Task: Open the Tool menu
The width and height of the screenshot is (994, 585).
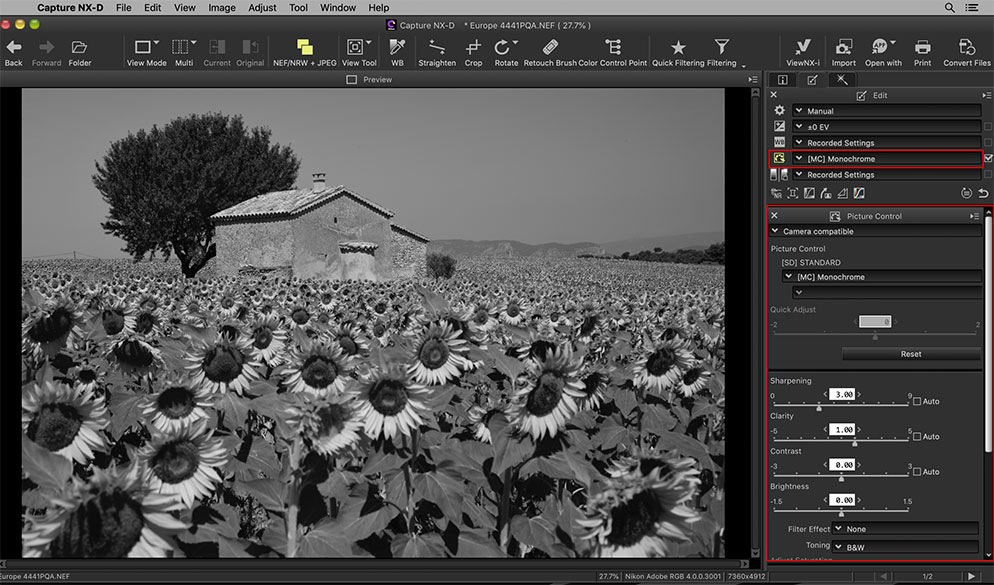Action: pyautogui.click(x=298, y=8)
